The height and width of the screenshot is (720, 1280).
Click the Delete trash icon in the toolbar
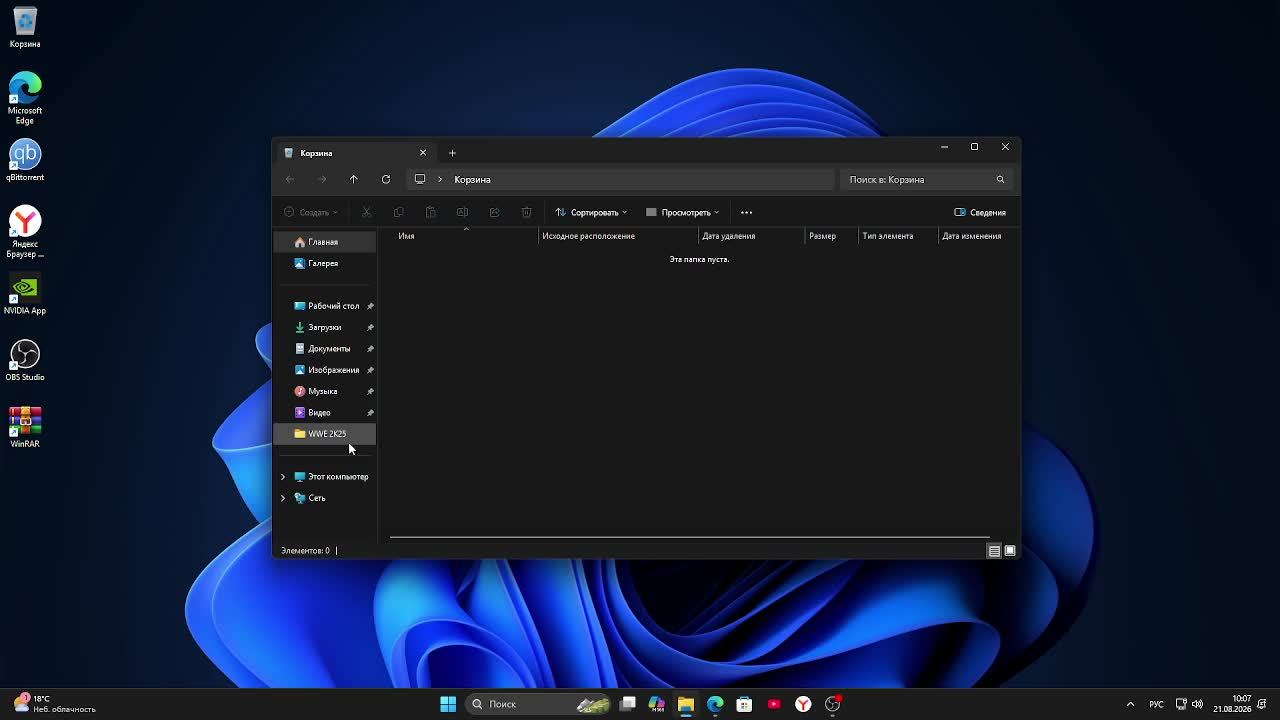tap(527, 212)
